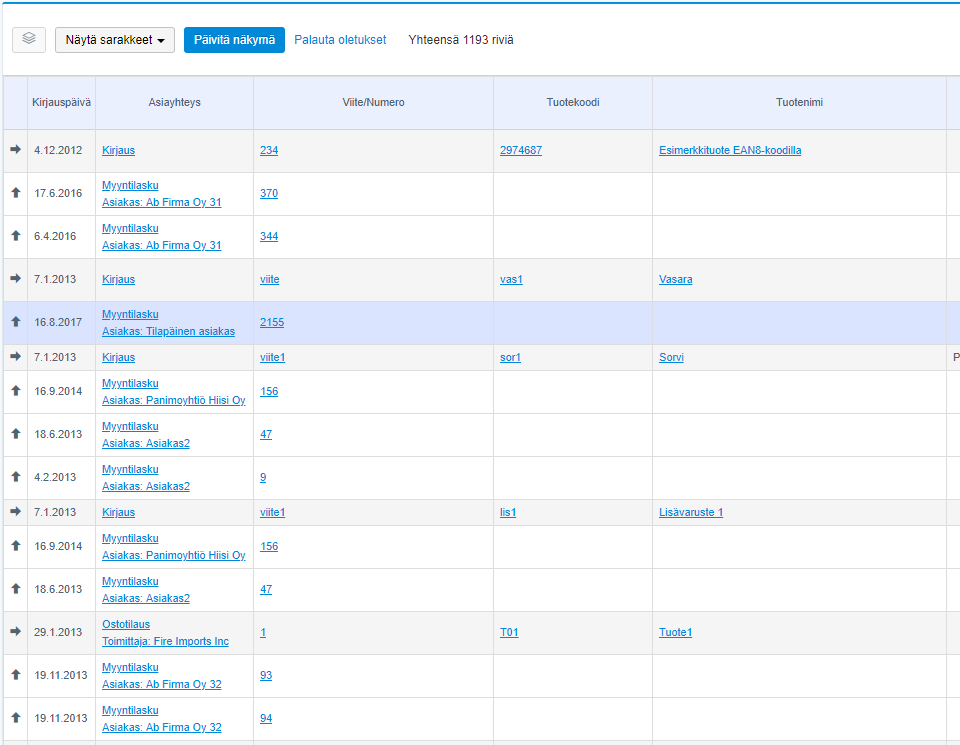Click right arrow icon in the vas1 row
960x745 pixels.
coord(16,278)
